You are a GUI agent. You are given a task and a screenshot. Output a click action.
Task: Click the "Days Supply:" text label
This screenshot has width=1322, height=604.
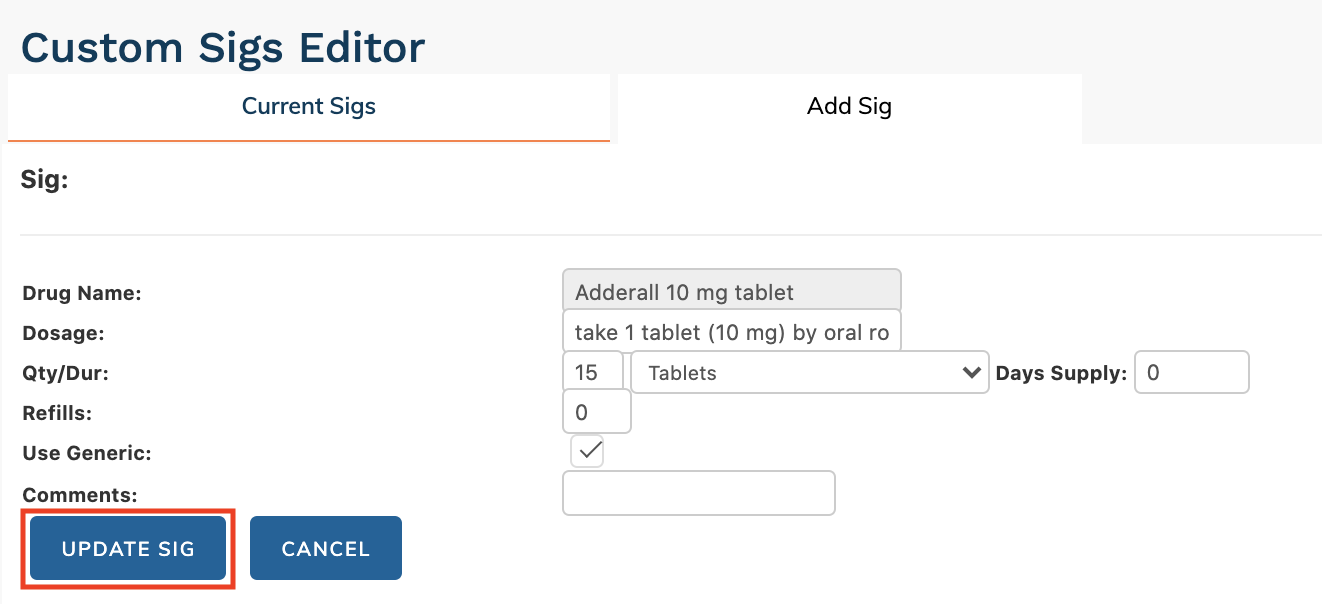pos(1061,374)
